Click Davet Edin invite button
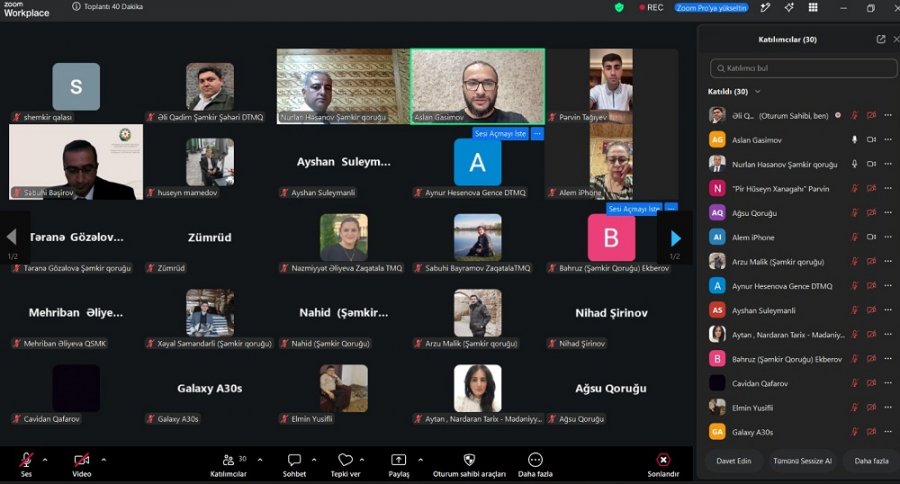 tap(734, 461)
